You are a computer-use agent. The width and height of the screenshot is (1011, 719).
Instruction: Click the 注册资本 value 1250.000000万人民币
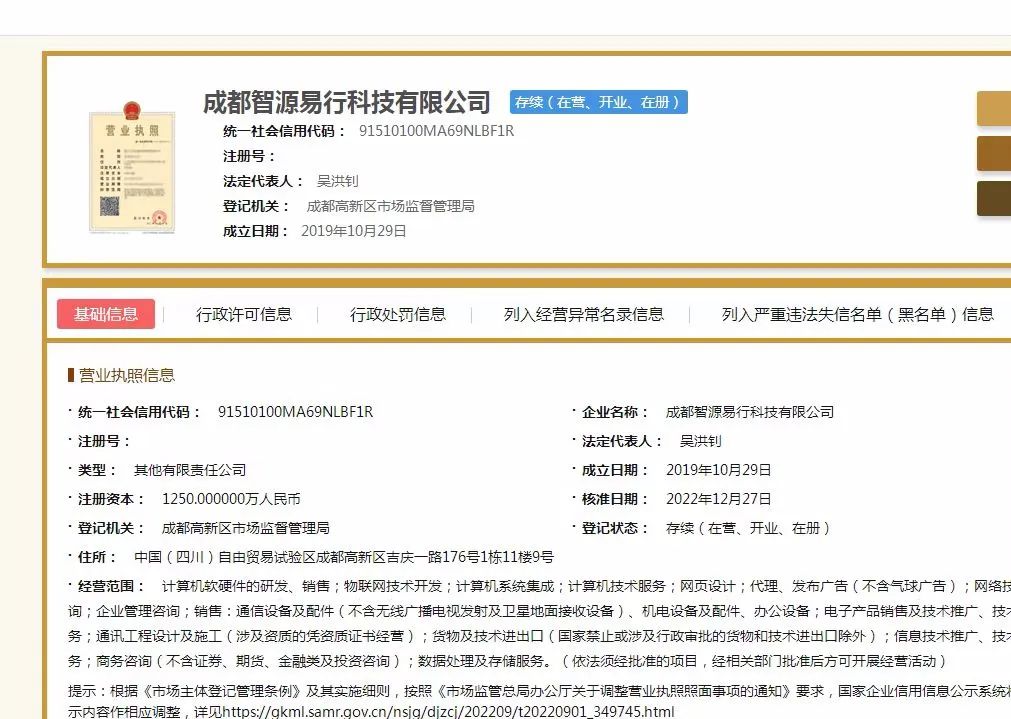(231, 499)
